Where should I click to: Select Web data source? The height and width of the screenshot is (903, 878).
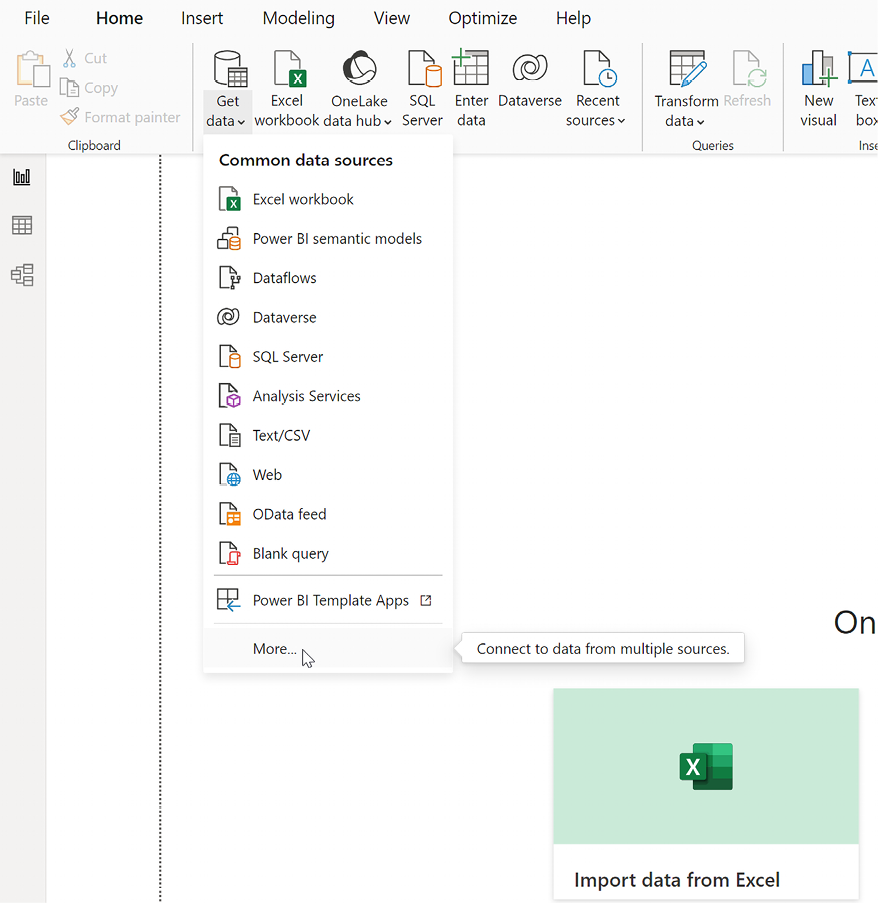(328, 475)
